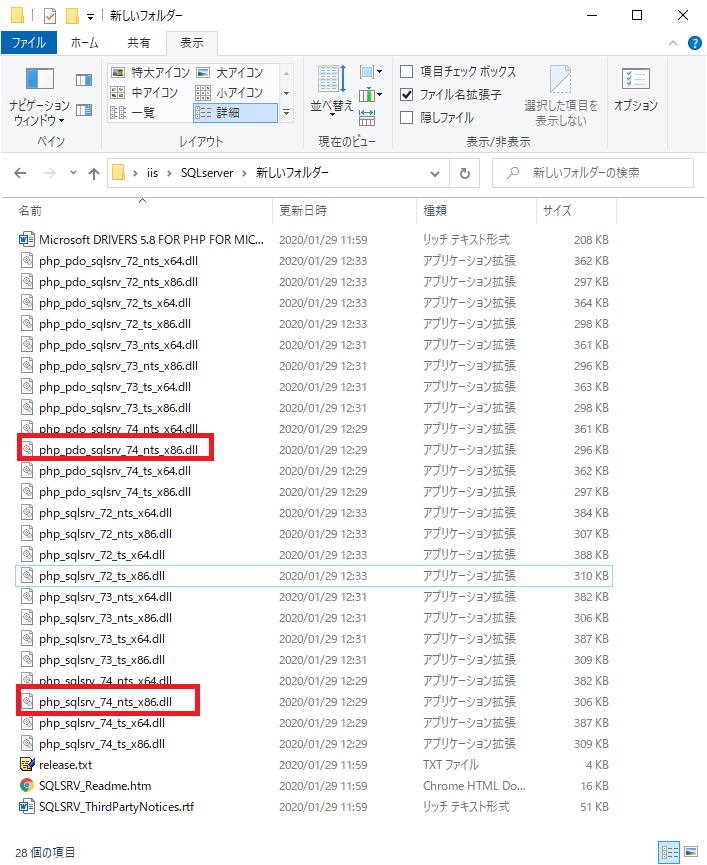Select SQLSRV_ThirdPartyNotices.rtf file icon
This screenshot has height=865, width=707.
(x=26, y=807)
